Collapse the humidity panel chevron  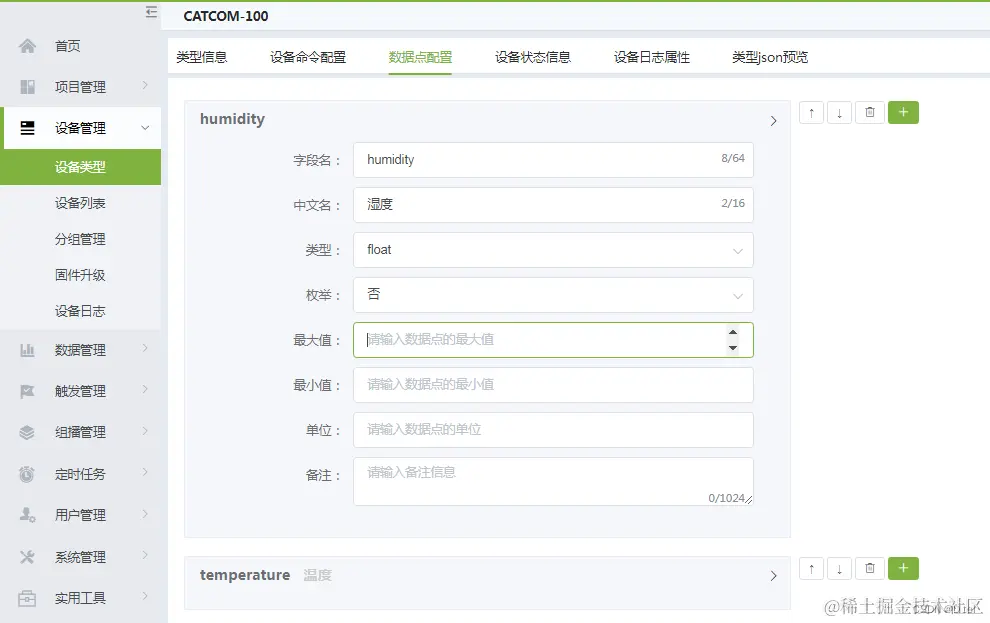[x=773, y=121]
